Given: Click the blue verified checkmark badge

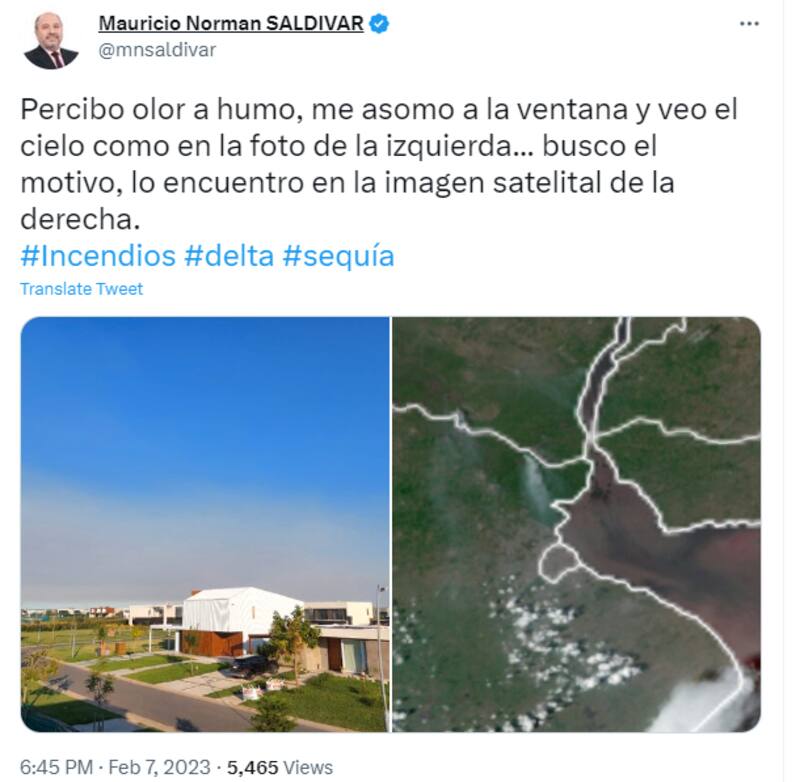Looking at the screenshot, I should tap(379, 23).
